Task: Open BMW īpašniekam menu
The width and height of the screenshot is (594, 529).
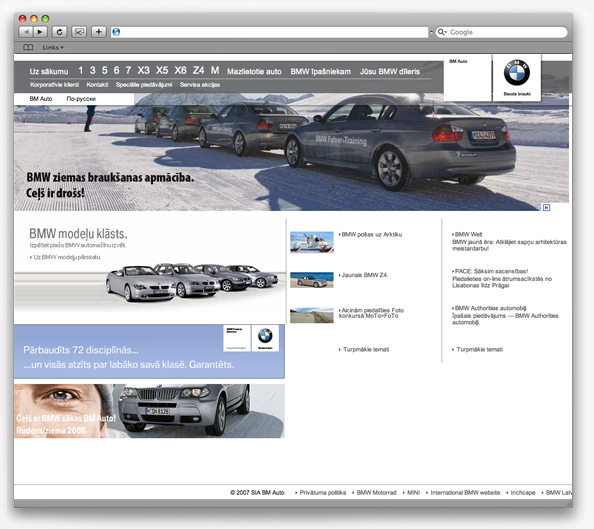Action: click(320, 71)
